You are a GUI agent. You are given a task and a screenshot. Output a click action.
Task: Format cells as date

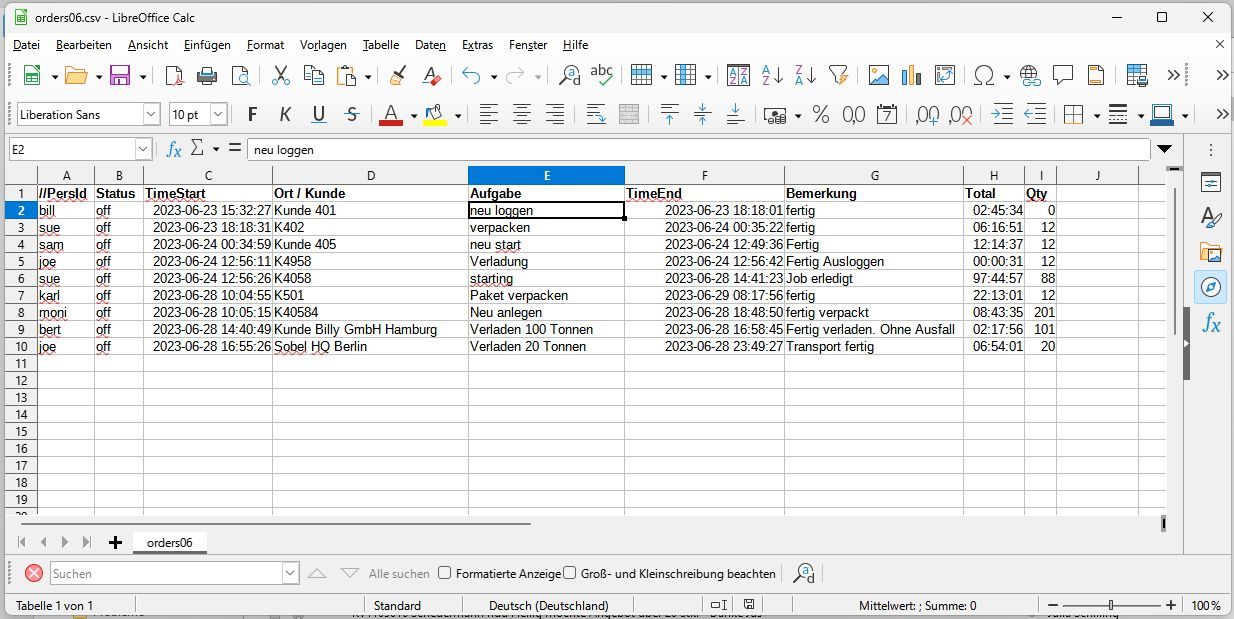pos(886,115)
